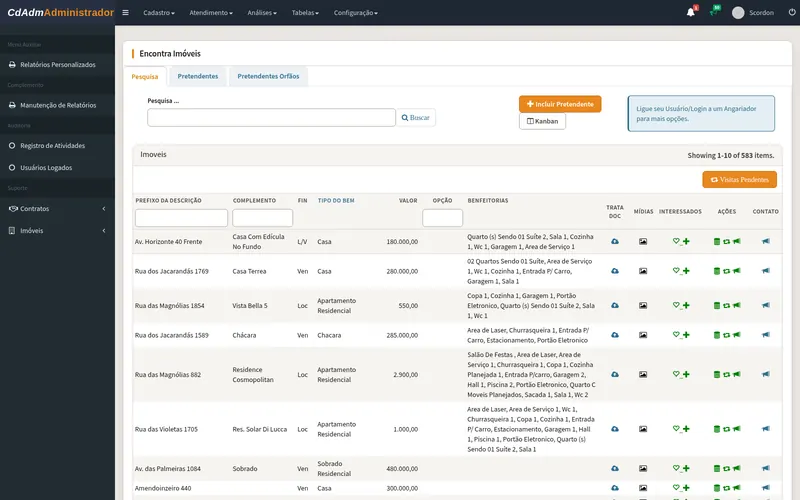Click the 'Ligue seu Usuário/Login' info box
The image size is (800, 500).
click(x=701, y=113)
